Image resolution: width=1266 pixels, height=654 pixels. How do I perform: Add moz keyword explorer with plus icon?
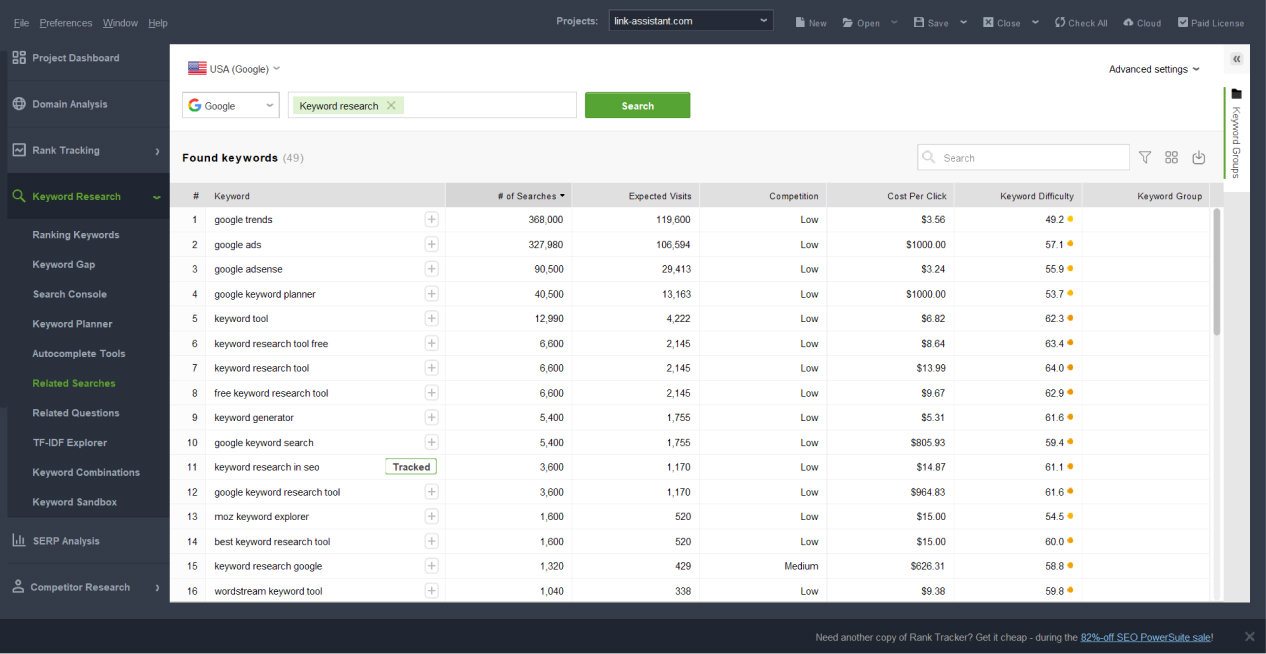431,516
